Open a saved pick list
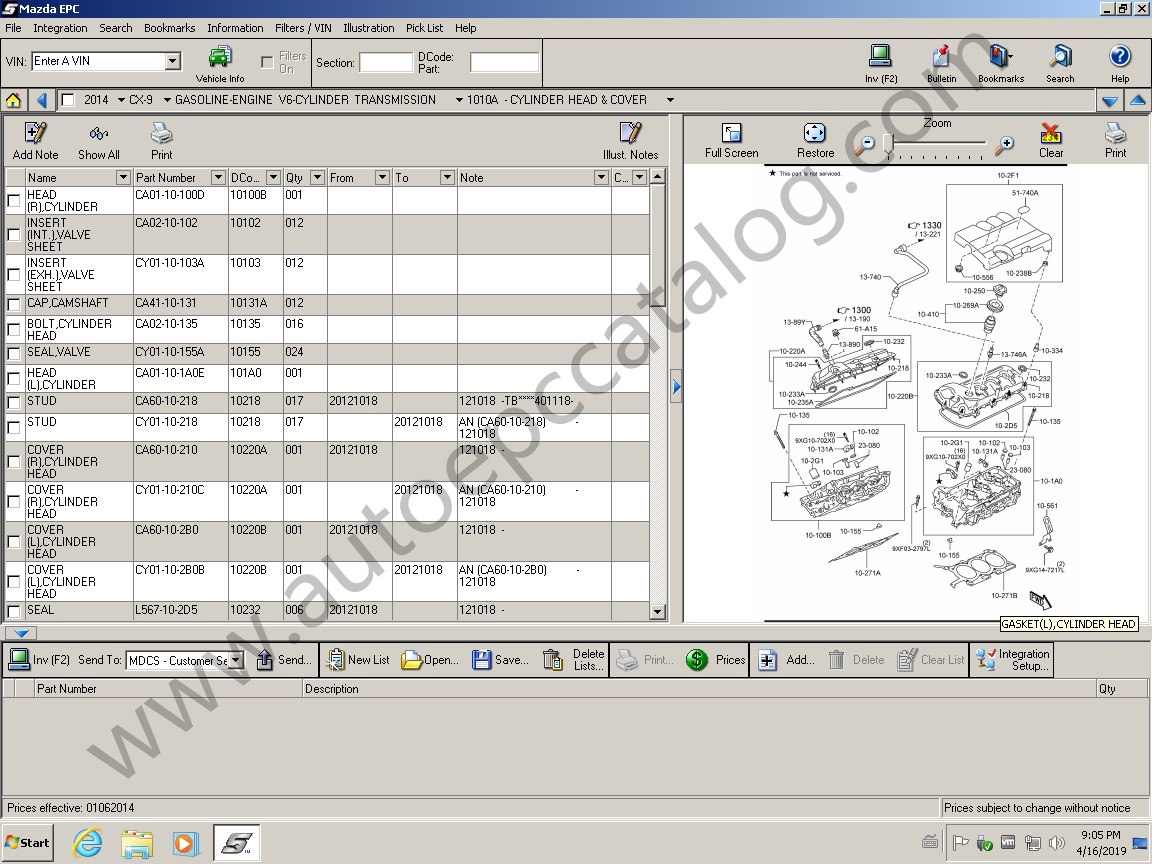Viewport: 1152px width, 864px height. [430, 660]
